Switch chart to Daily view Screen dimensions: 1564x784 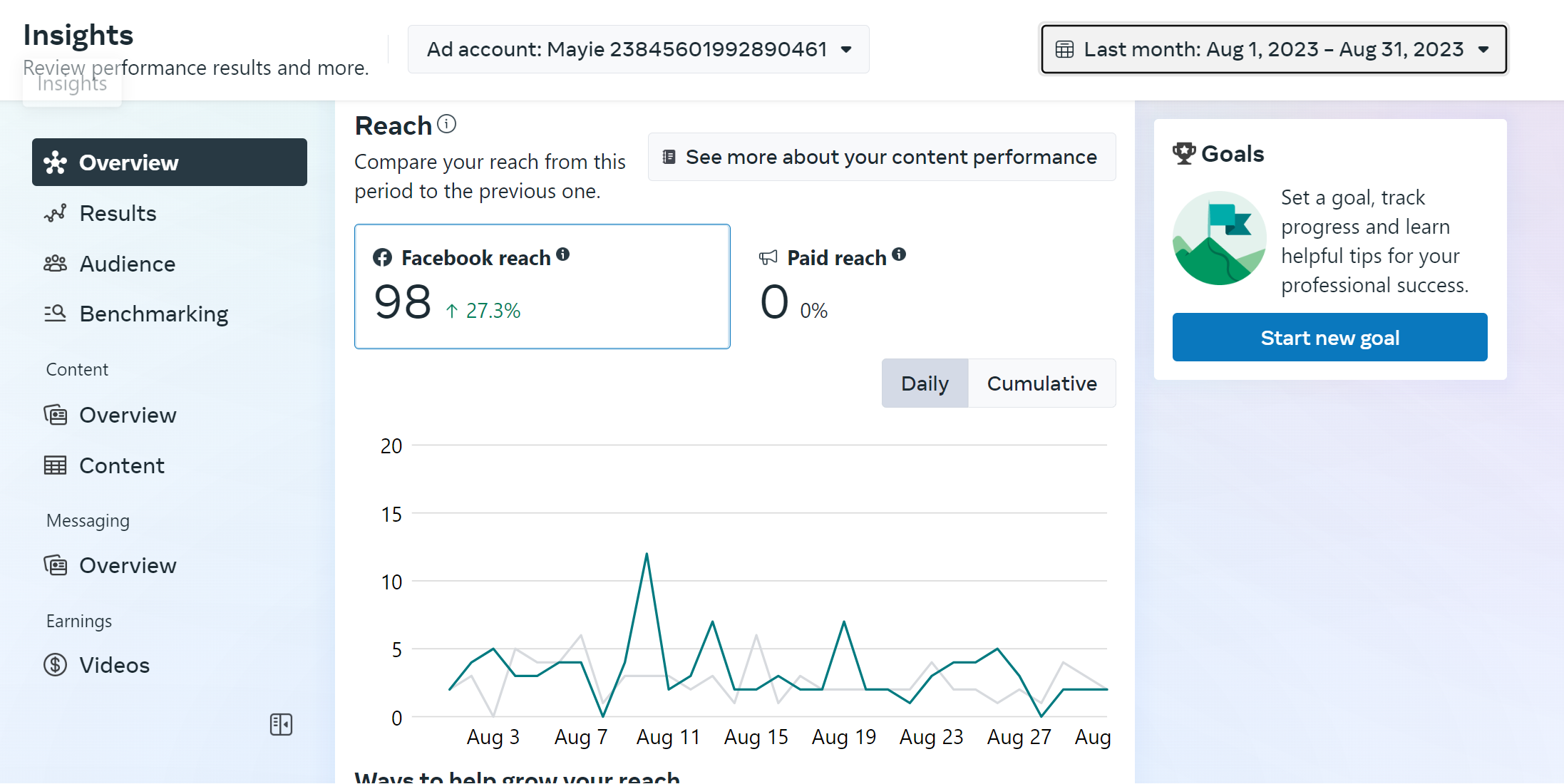click(925, 383)
